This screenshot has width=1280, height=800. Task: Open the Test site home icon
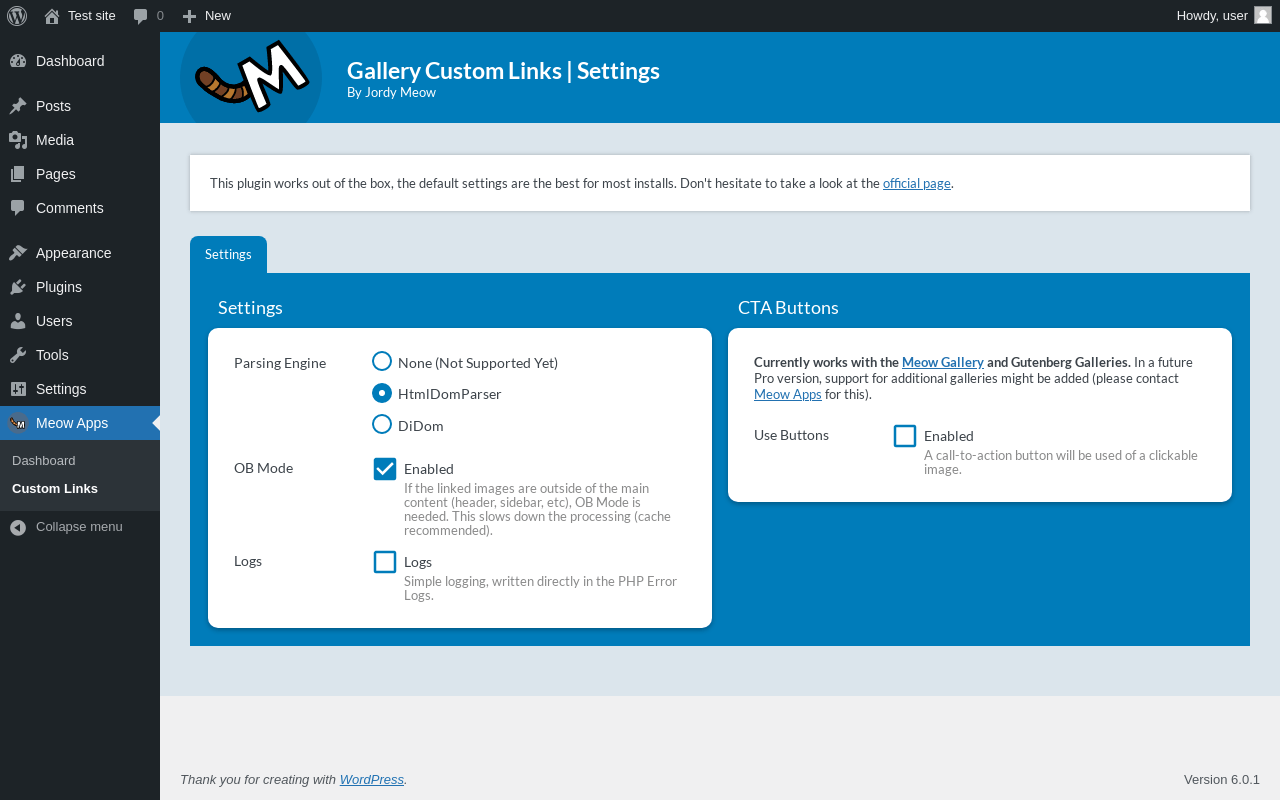click(x=52, y=16)
